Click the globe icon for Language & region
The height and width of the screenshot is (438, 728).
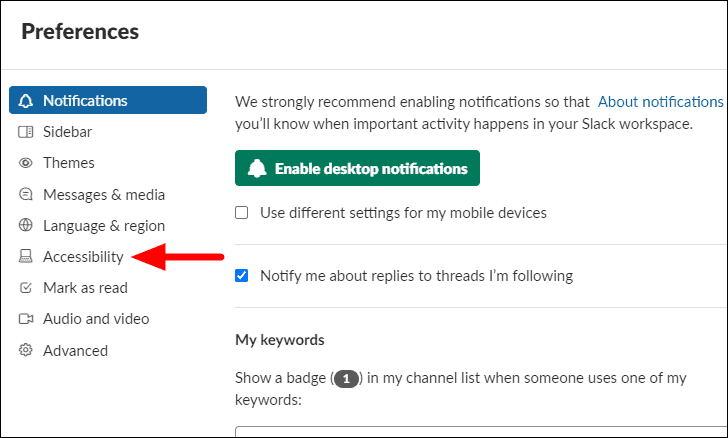click(26, 225)
